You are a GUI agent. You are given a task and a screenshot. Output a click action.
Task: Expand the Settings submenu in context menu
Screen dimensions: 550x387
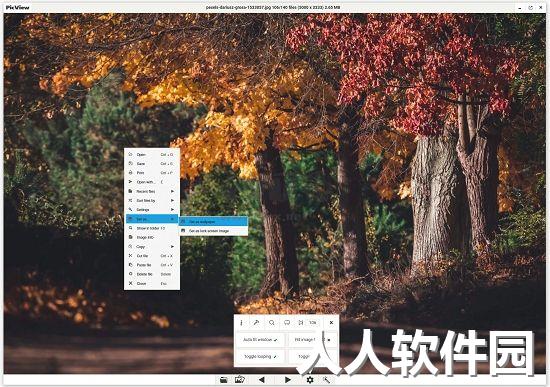coord(152,209)
